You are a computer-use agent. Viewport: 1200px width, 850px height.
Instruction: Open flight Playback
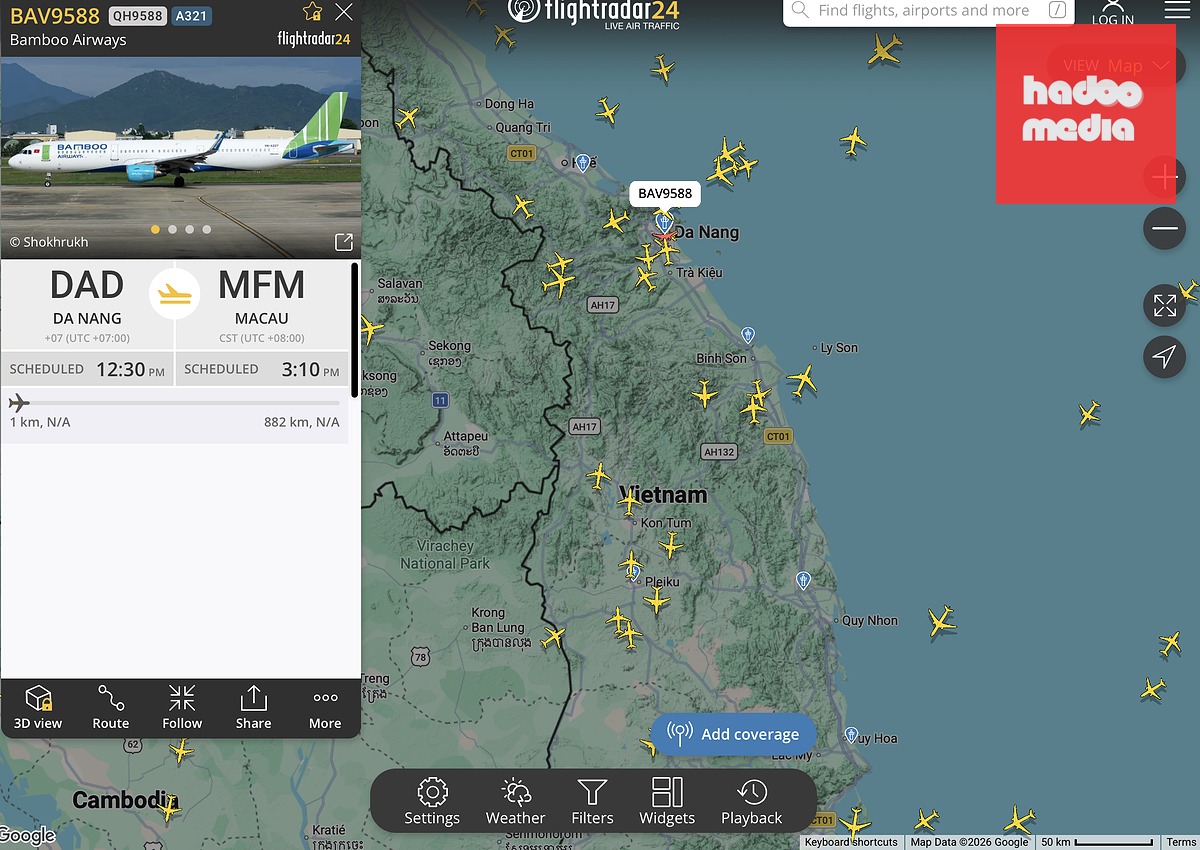[752, 802]
